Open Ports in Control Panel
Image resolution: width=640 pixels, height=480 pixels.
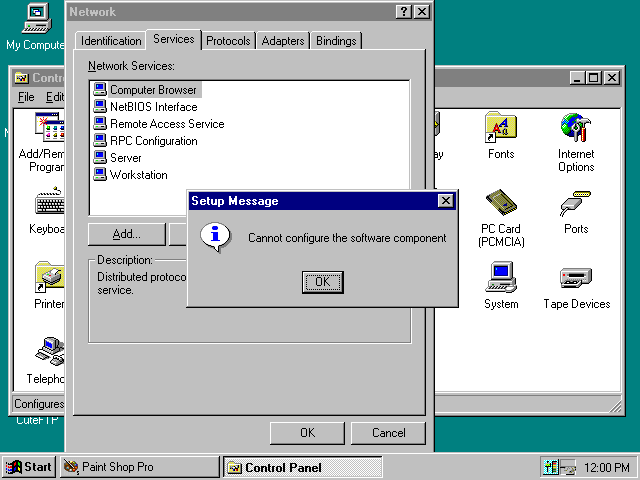point(576,212)
